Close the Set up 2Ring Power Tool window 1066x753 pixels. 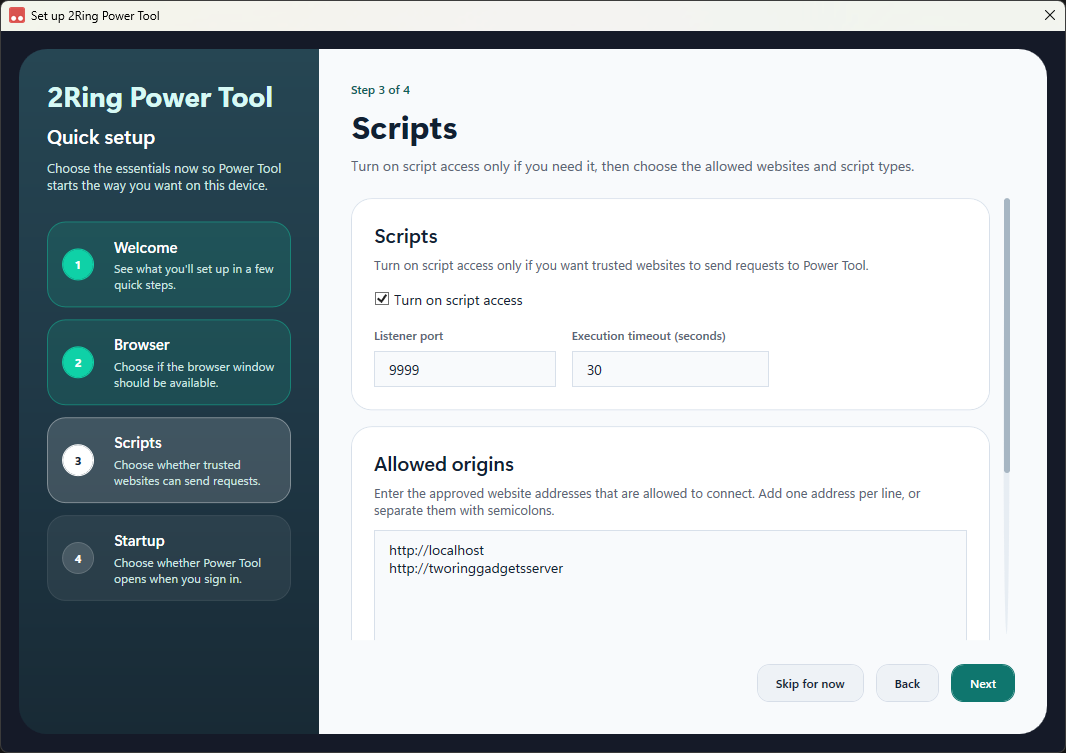[x=1050, y=16]
